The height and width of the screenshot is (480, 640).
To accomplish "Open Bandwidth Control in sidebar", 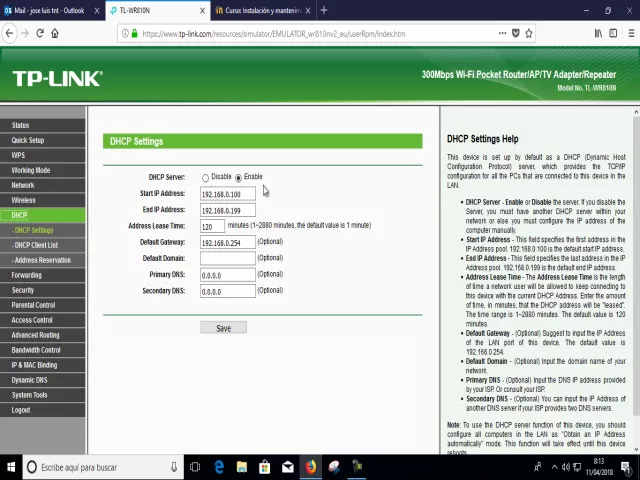I will tap(43, 350).
